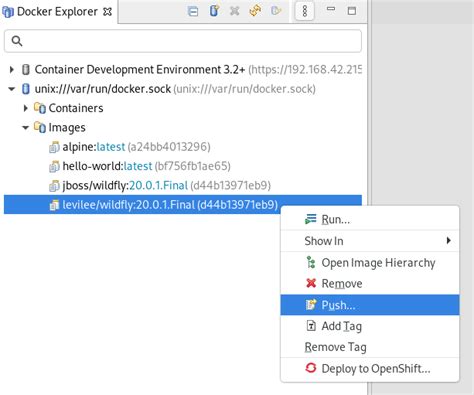Screen dimensions: 474x395
Task: Click the alpine image icon
Action: (54, 147)
